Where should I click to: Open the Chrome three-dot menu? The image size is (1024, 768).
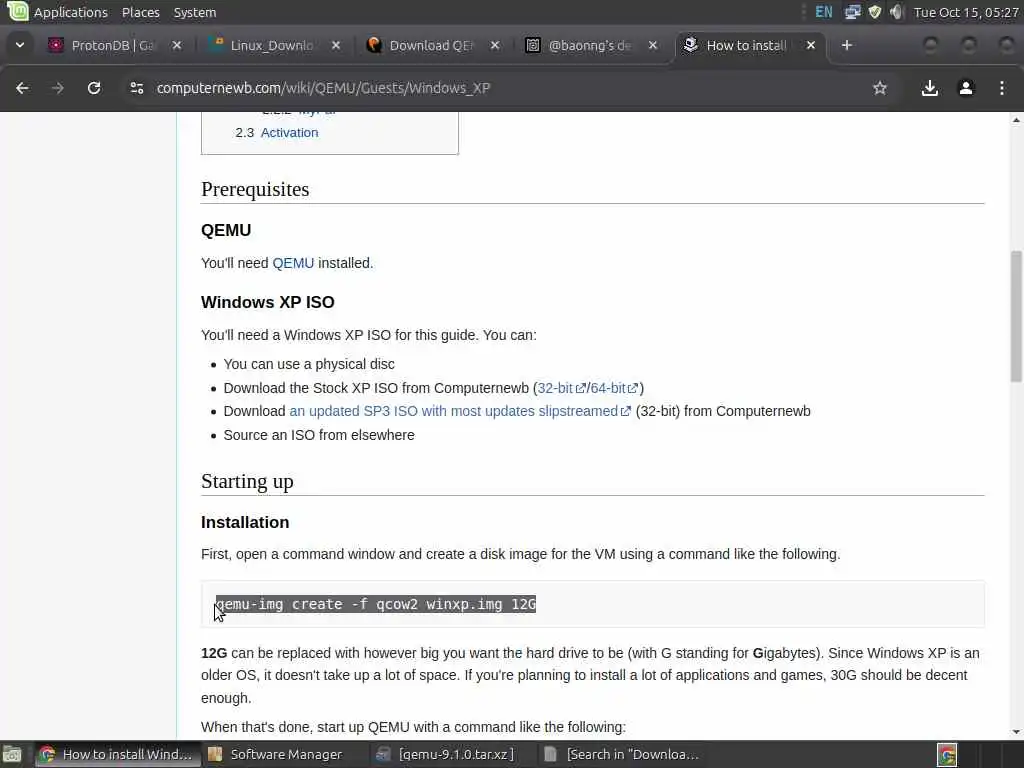1002,88
